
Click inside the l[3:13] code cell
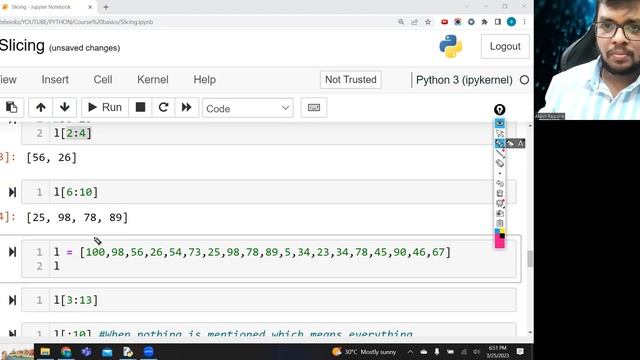(x=269, y=300)
